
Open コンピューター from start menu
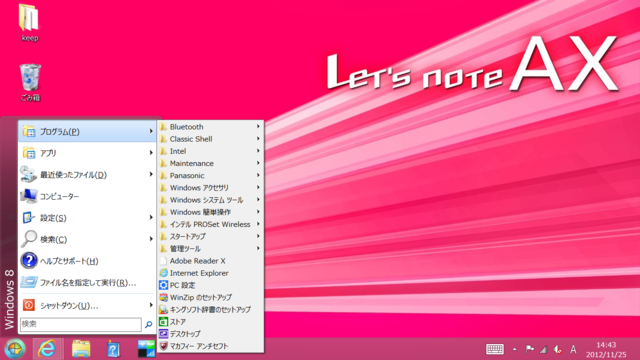pos(87,196)
